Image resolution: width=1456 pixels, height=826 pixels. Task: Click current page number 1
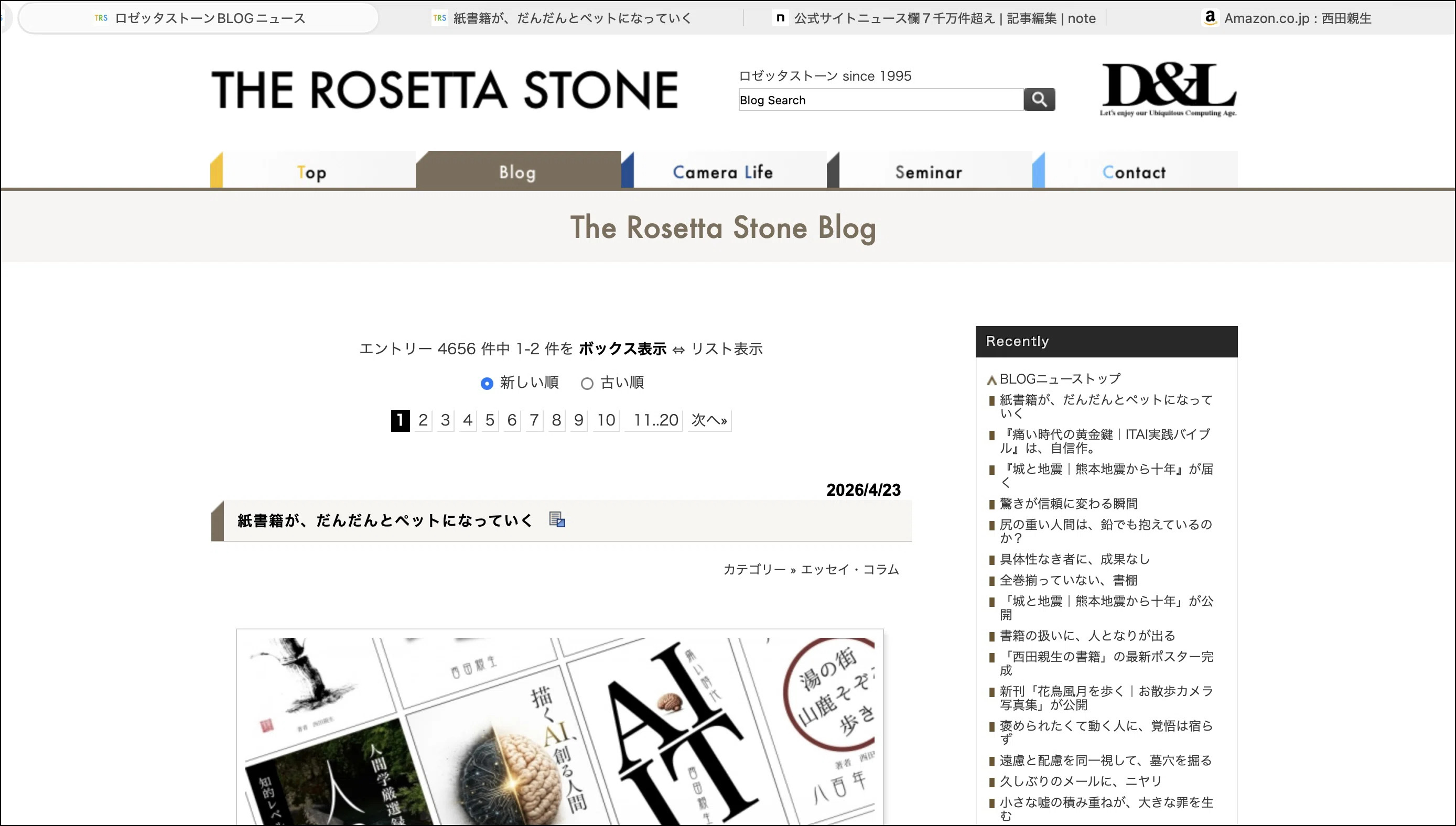tap(400, 420)
